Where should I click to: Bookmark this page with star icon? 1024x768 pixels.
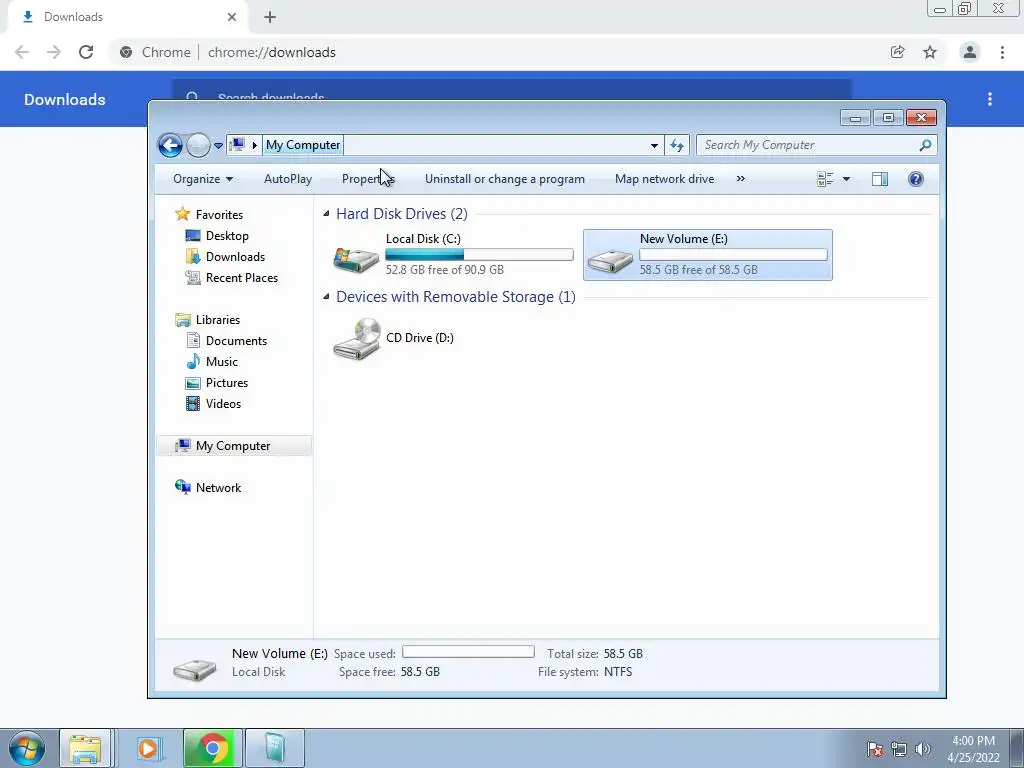pos(930,52)
